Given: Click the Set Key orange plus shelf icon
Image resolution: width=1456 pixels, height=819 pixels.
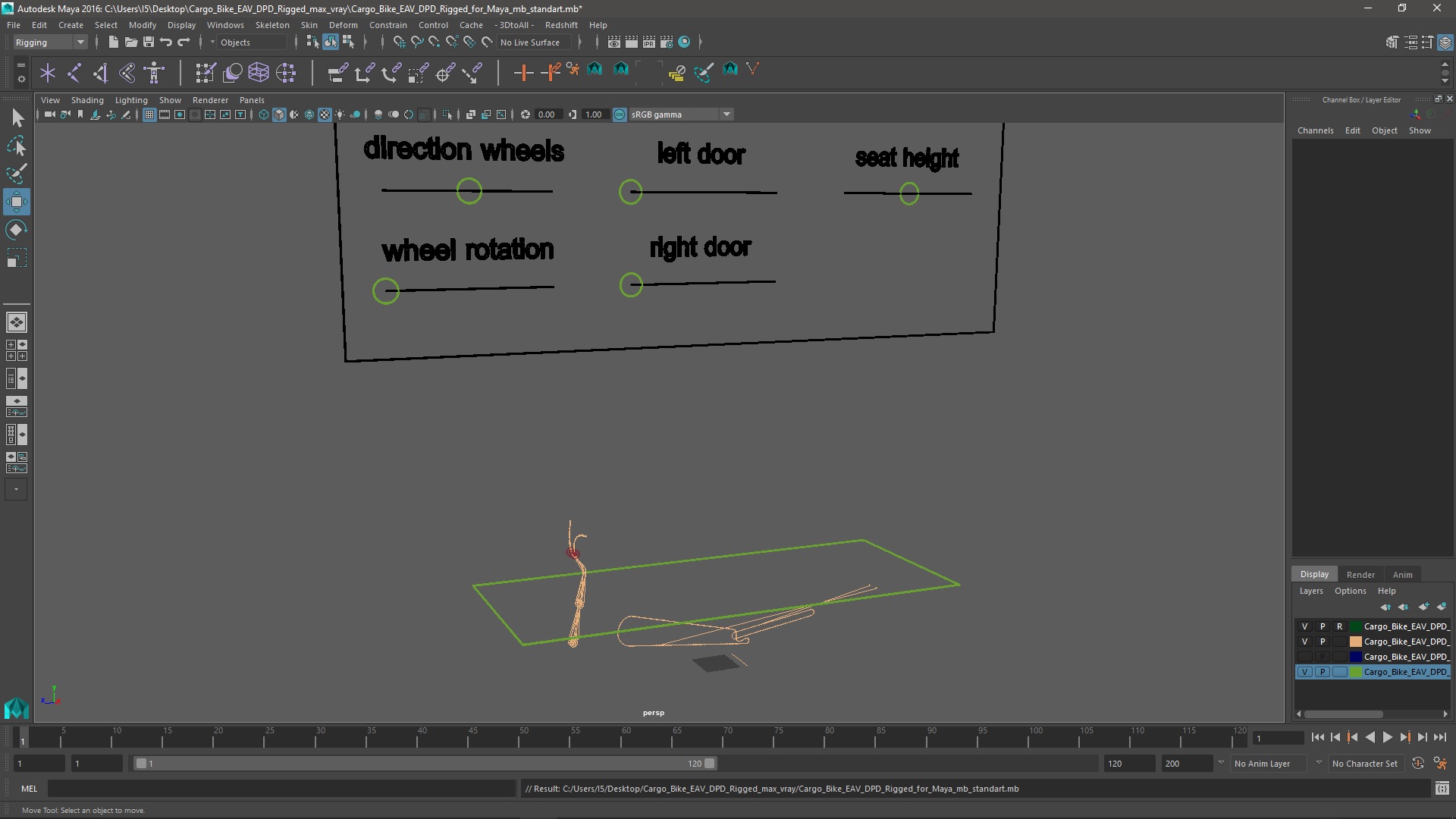Looking at the screenshot, I should click(x=523, y=73).
